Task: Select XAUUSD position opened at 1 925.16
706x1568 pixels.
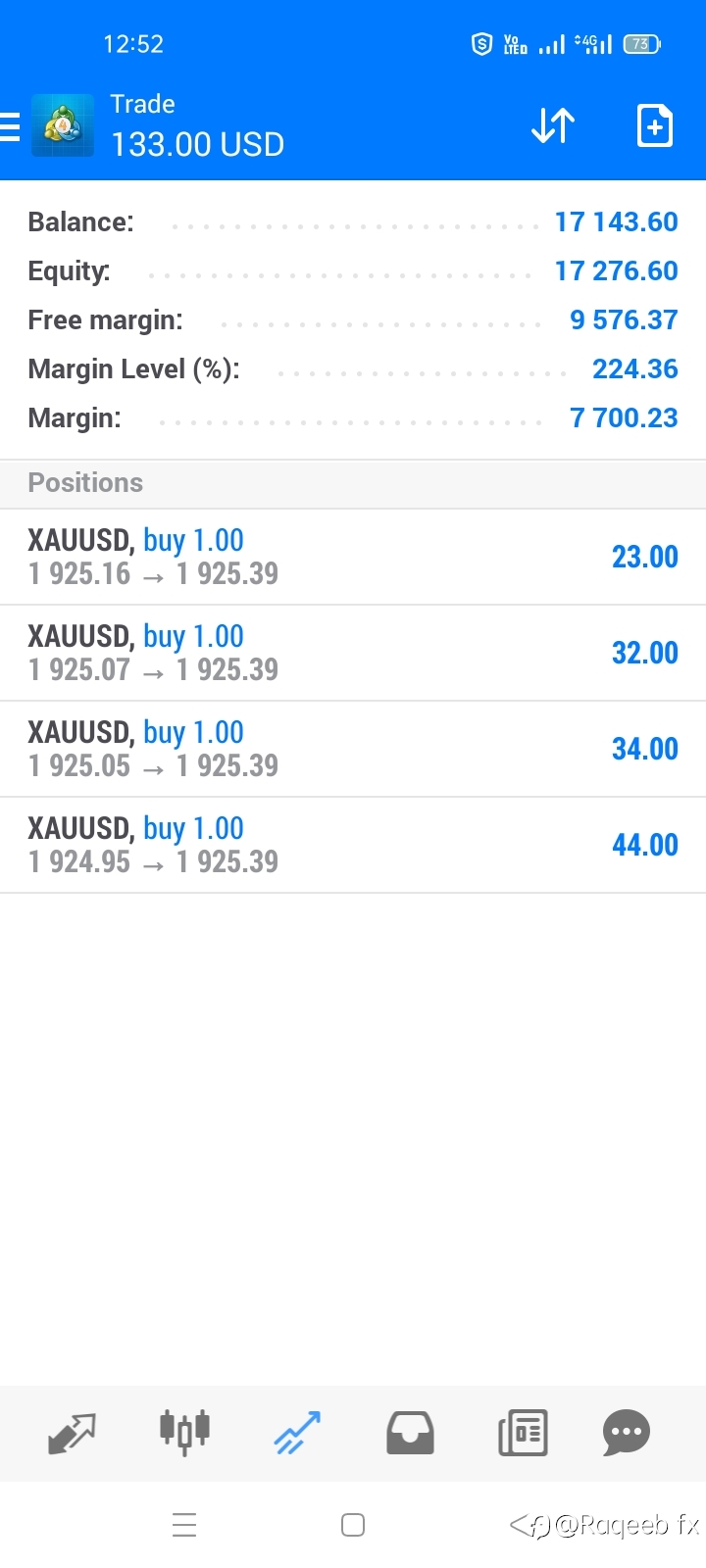Action: 353,557
